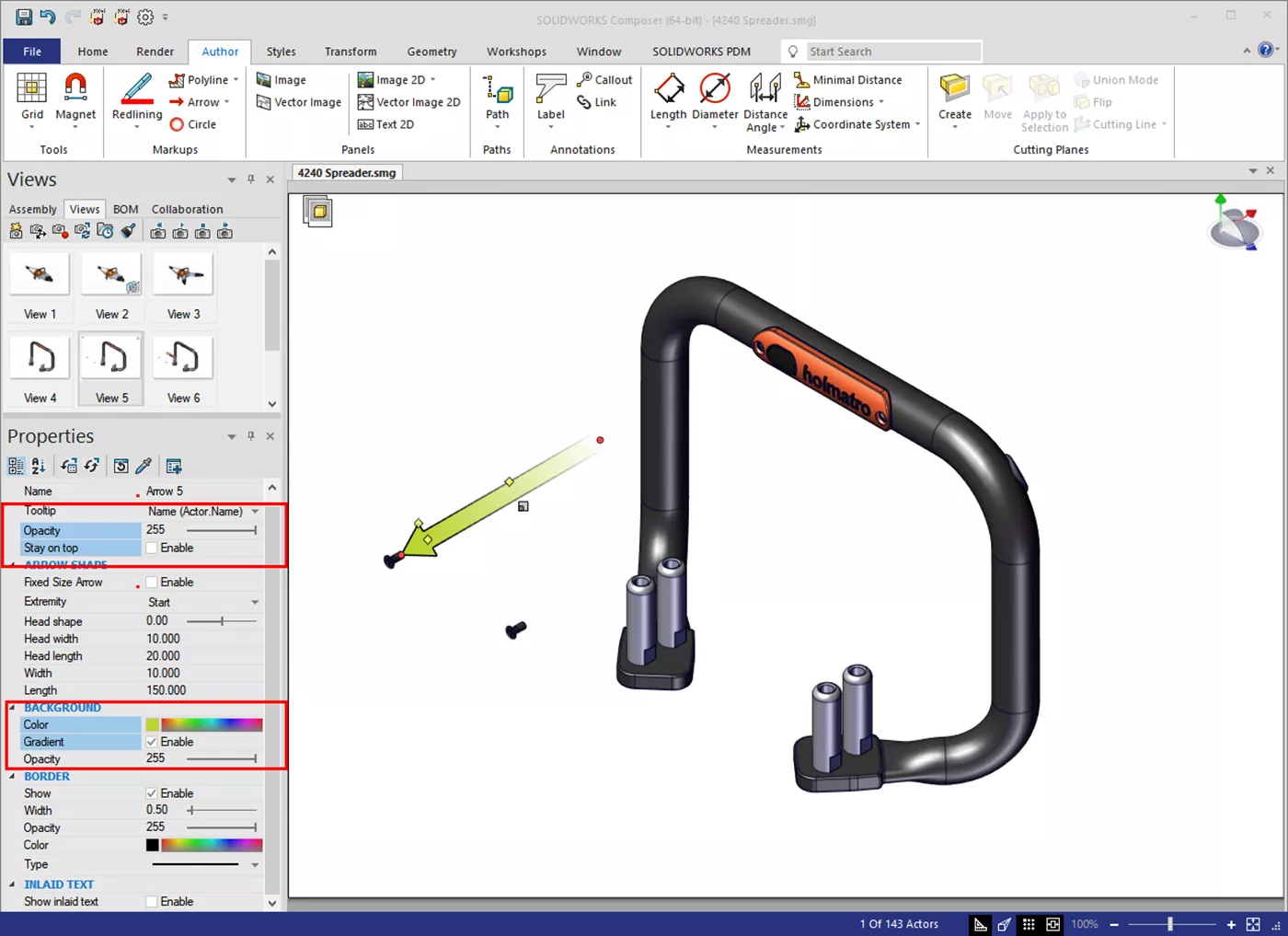The height and width of the screenshot is (936, 1288).
Task: Select the 4240 Spreader.smg document tab
Action: point(347,172)
